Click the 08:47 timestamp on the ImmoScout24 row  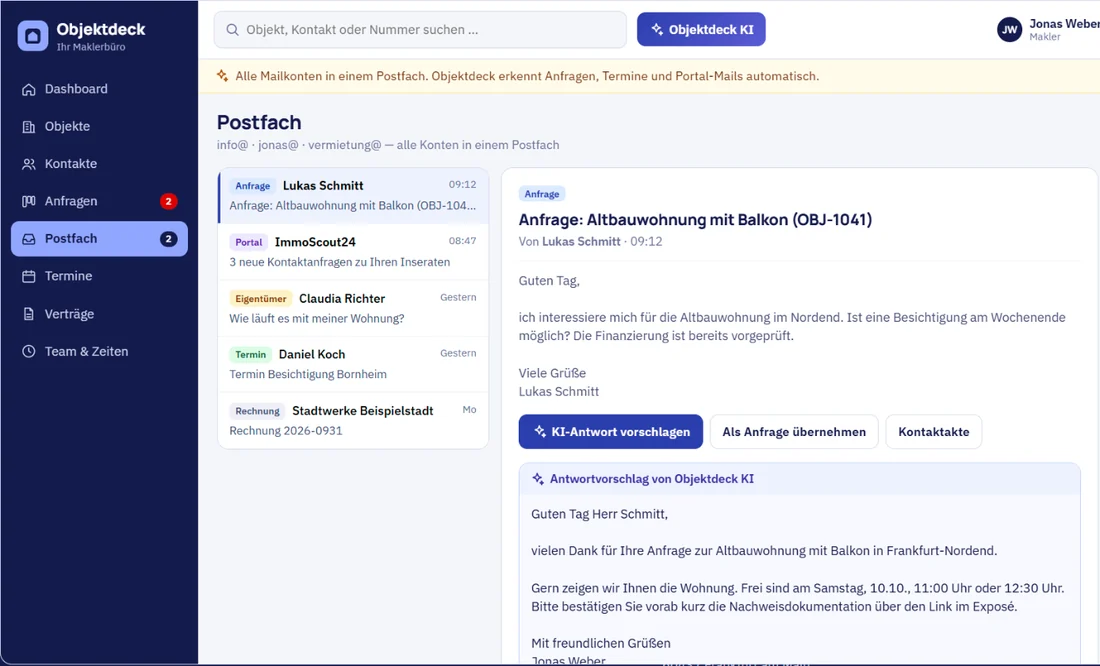coord(462,241)
